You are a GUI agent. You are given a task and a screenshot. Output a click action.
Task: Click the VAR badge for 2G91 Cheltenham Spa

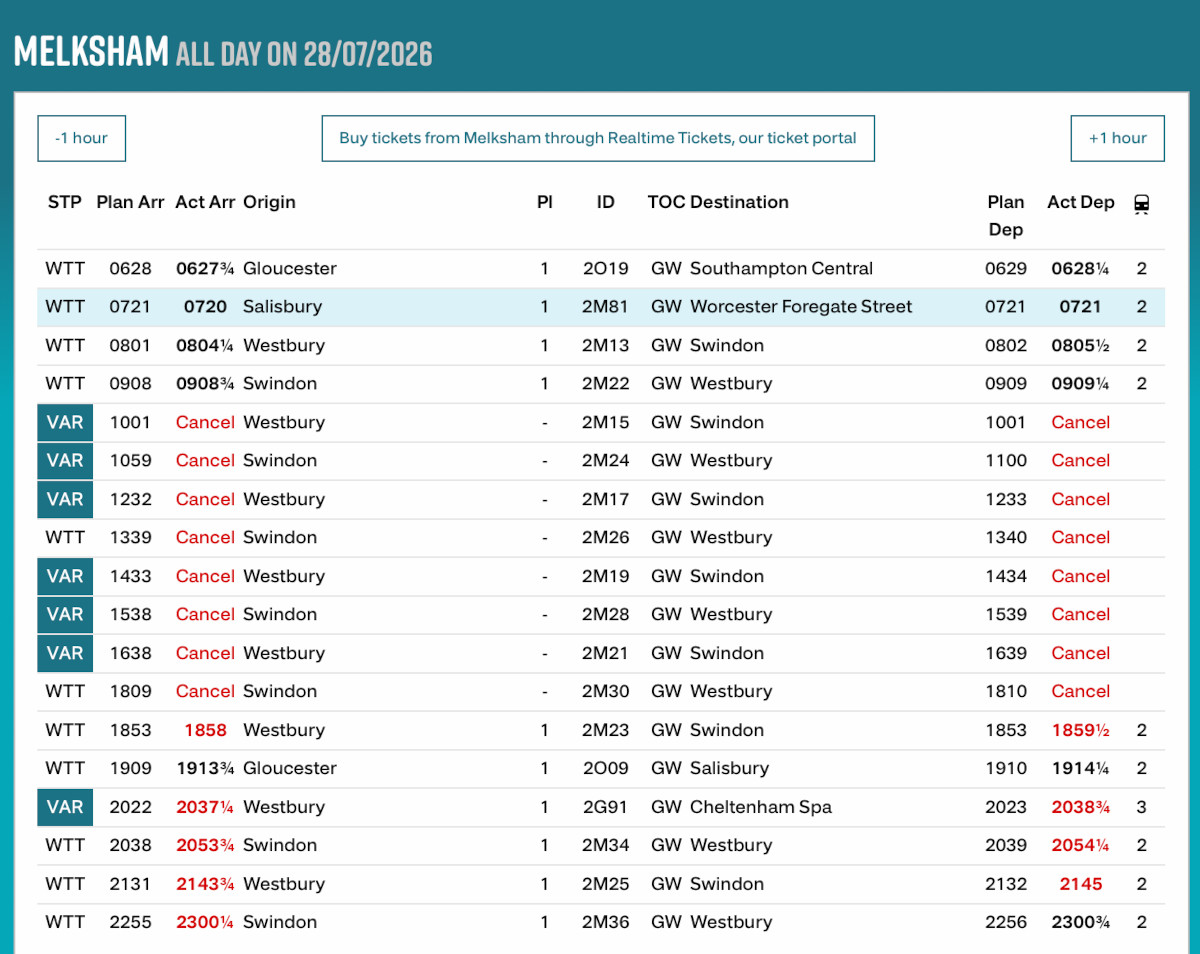[x=65, y=807]
